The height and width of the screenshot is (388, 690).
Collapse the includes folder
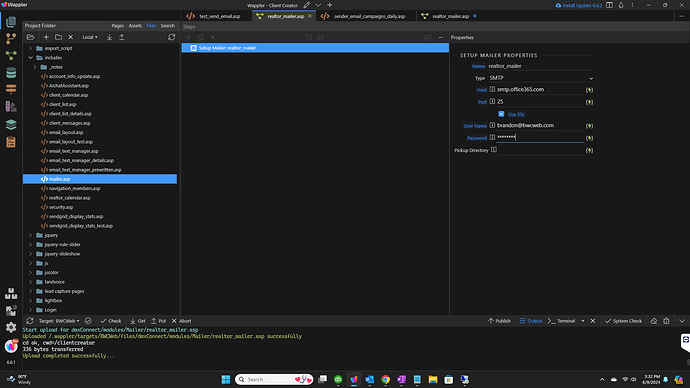31,58
